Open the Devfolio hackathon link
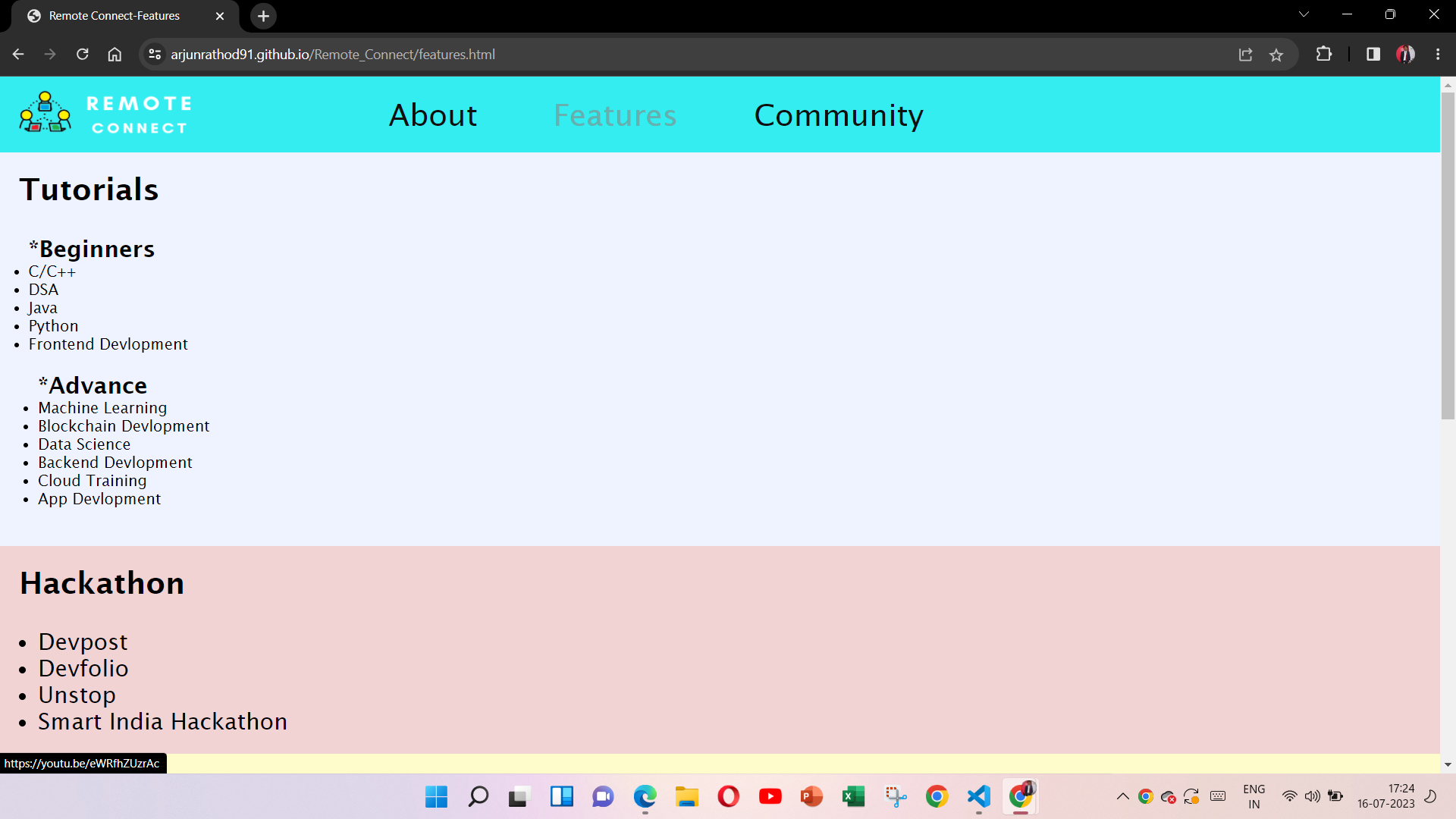 click(x=83, y=669)
